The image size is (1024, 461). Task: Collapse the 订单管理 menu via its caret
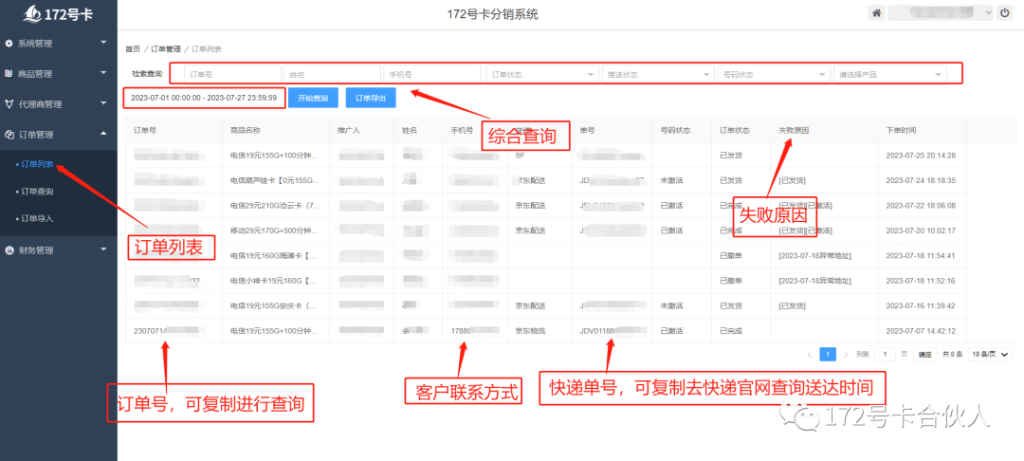103,133
